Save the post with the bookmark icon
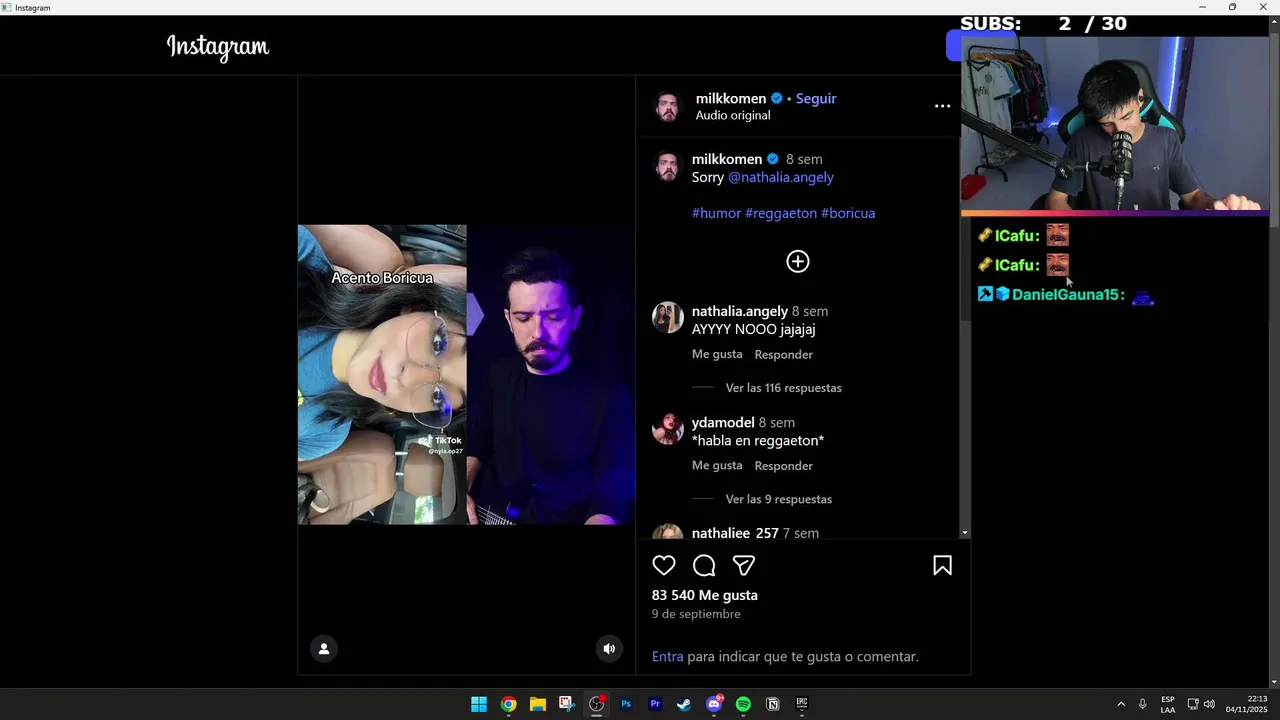This screenshot has width=1280, height=720. 942,566
